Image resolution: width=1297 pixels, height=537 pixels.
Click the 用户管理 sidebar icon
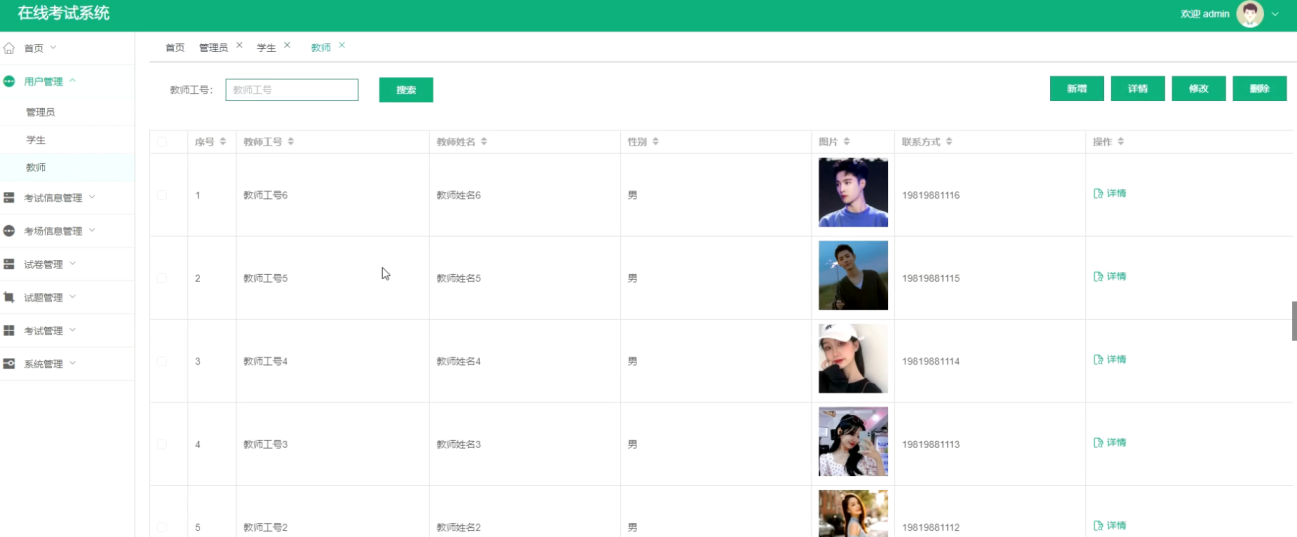[9, 81]
